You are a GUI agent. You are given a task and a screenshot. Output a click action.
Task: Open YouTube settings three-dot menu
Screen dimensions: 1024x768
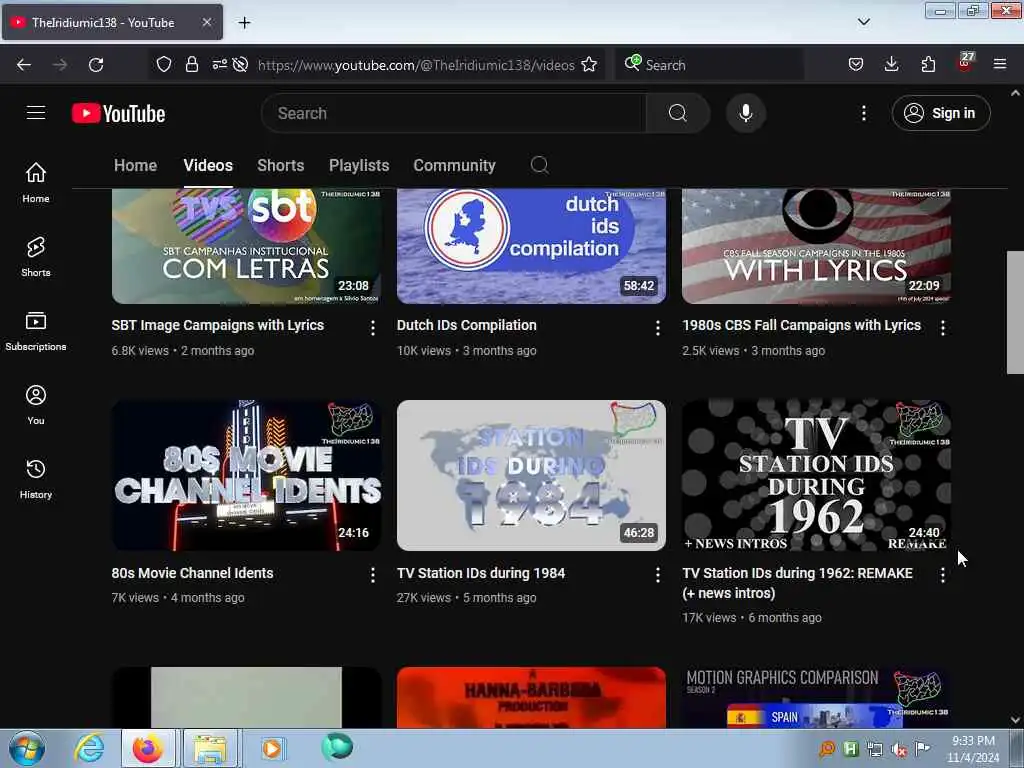pos(863,113)
